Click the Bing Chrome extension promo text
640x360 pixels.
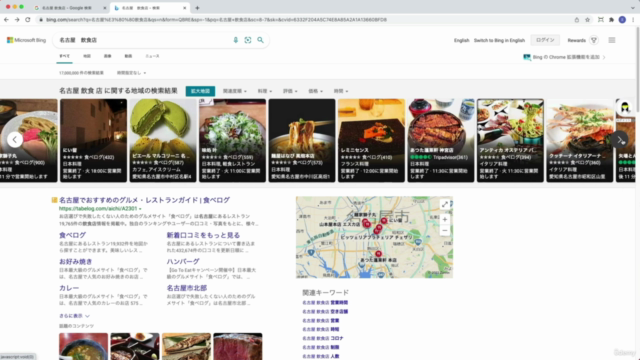pos(566,57)
